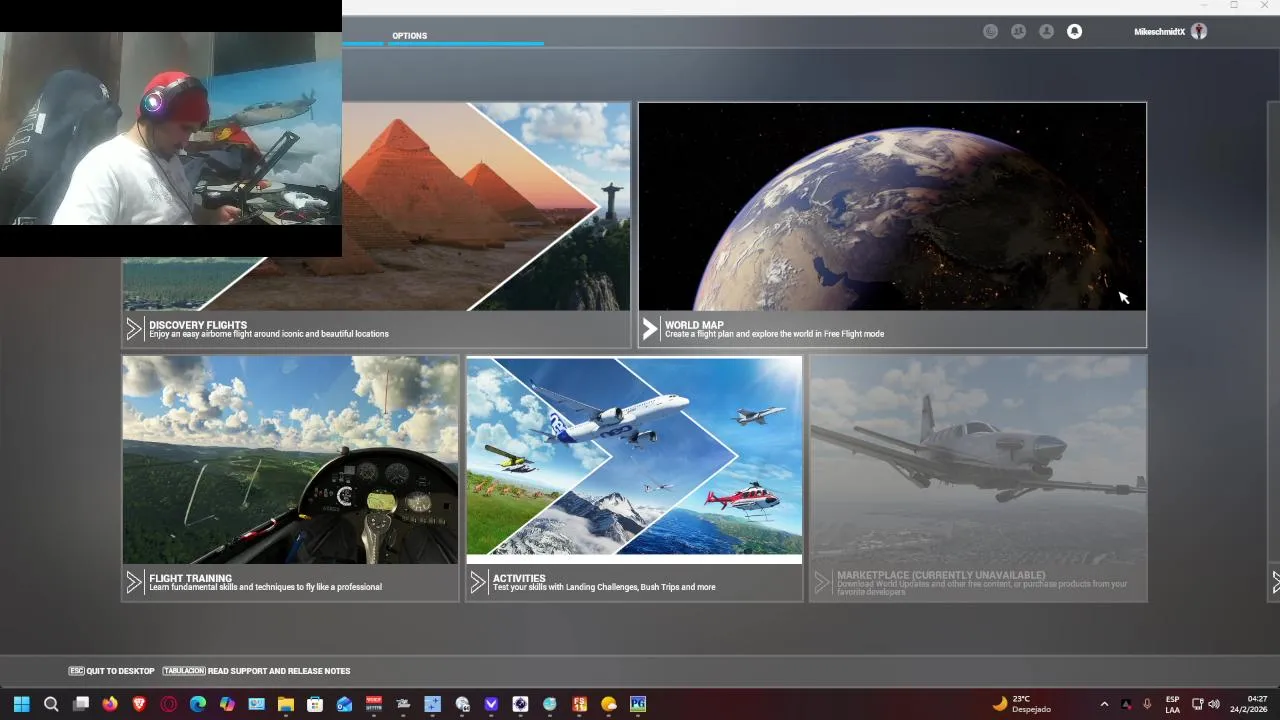Open Outlook from the taskbar
Screen dimensions: 1280x720
pos(344,704)
